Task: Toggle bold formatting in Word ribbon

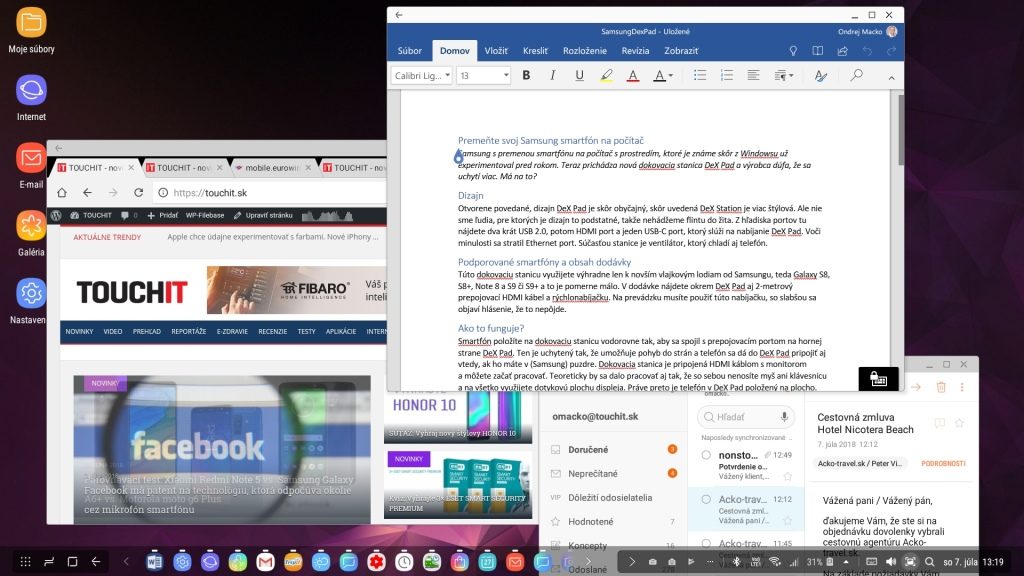Action: coord(526,75)
